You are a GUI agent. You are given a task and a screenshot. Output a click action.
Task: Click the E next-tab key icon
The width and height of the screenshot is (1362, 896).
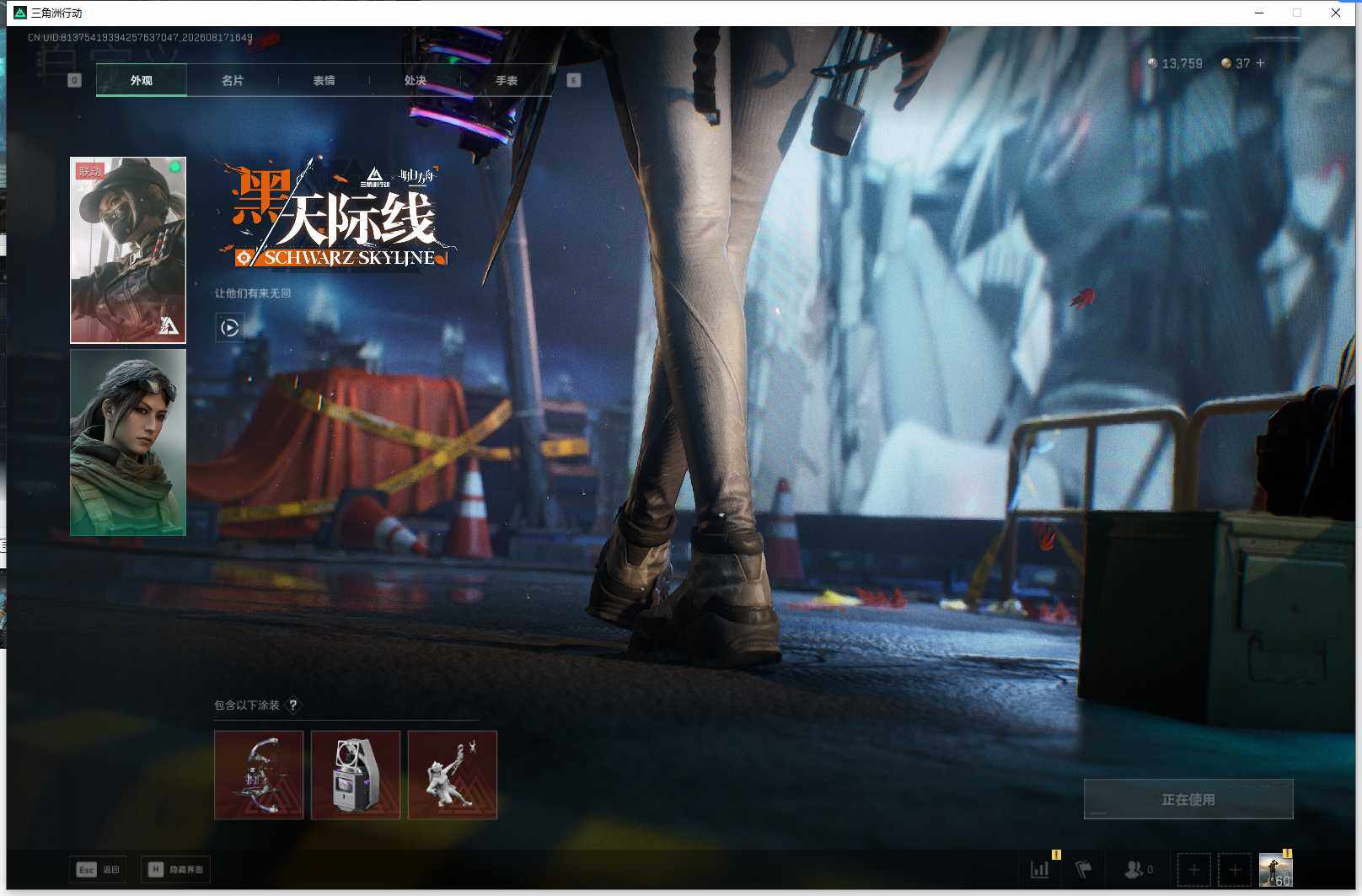574,80
